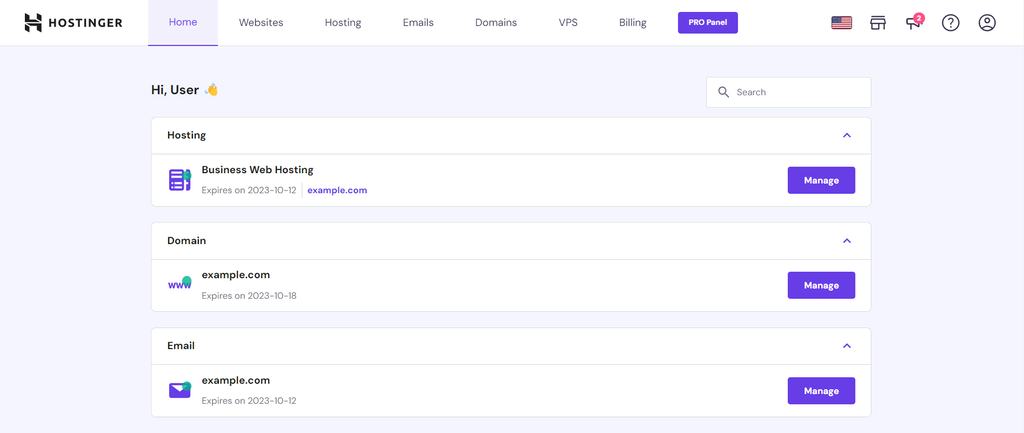The width and height of the screenshot is (1024, 433).
Task: Open the VPS tab
Action: coord(568,23)
